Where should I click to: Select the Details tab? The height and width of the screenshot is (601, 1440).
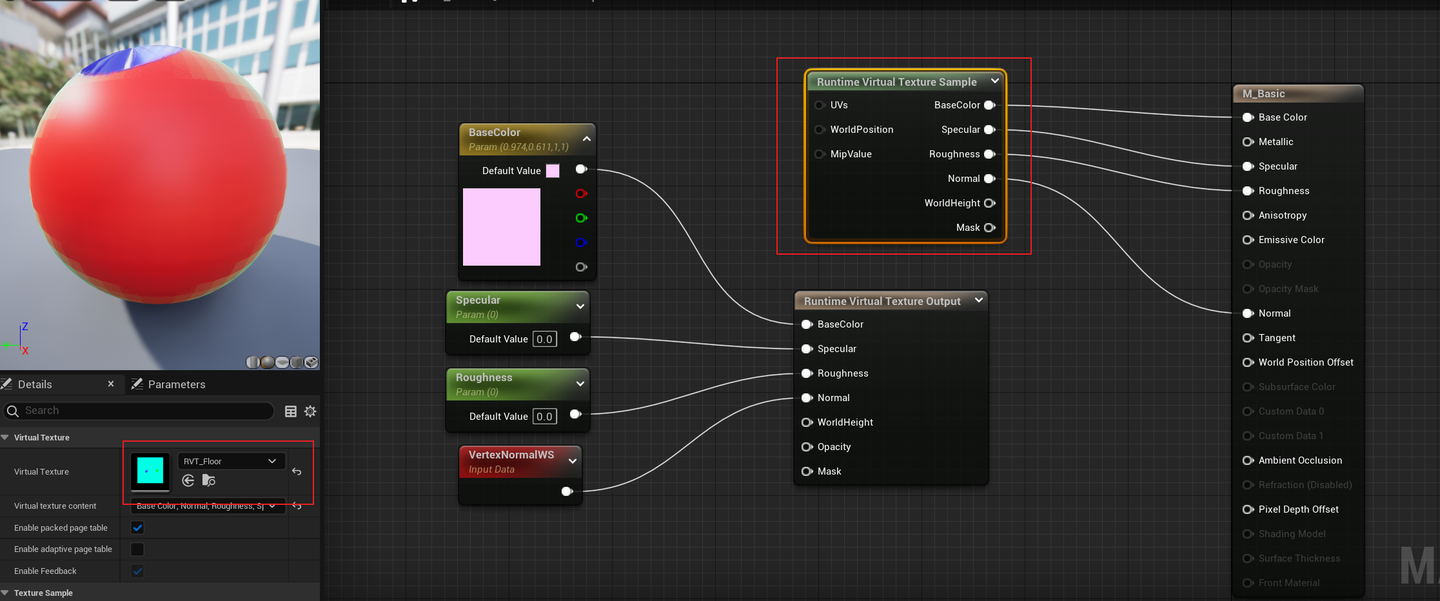[35, 384]
